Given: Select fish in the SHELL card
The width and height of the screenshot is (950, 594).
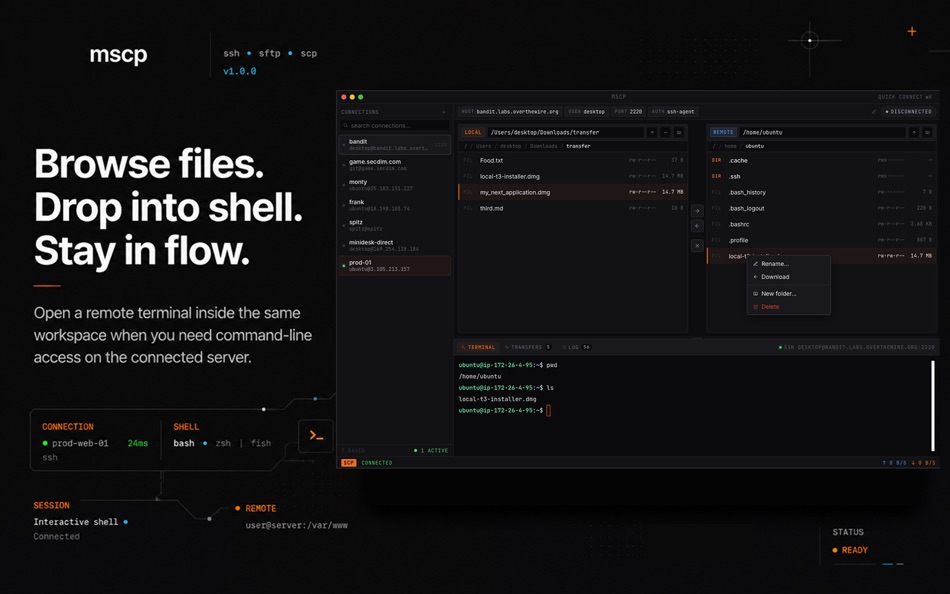Looking at the screenshot, I should tap(261, 443).
